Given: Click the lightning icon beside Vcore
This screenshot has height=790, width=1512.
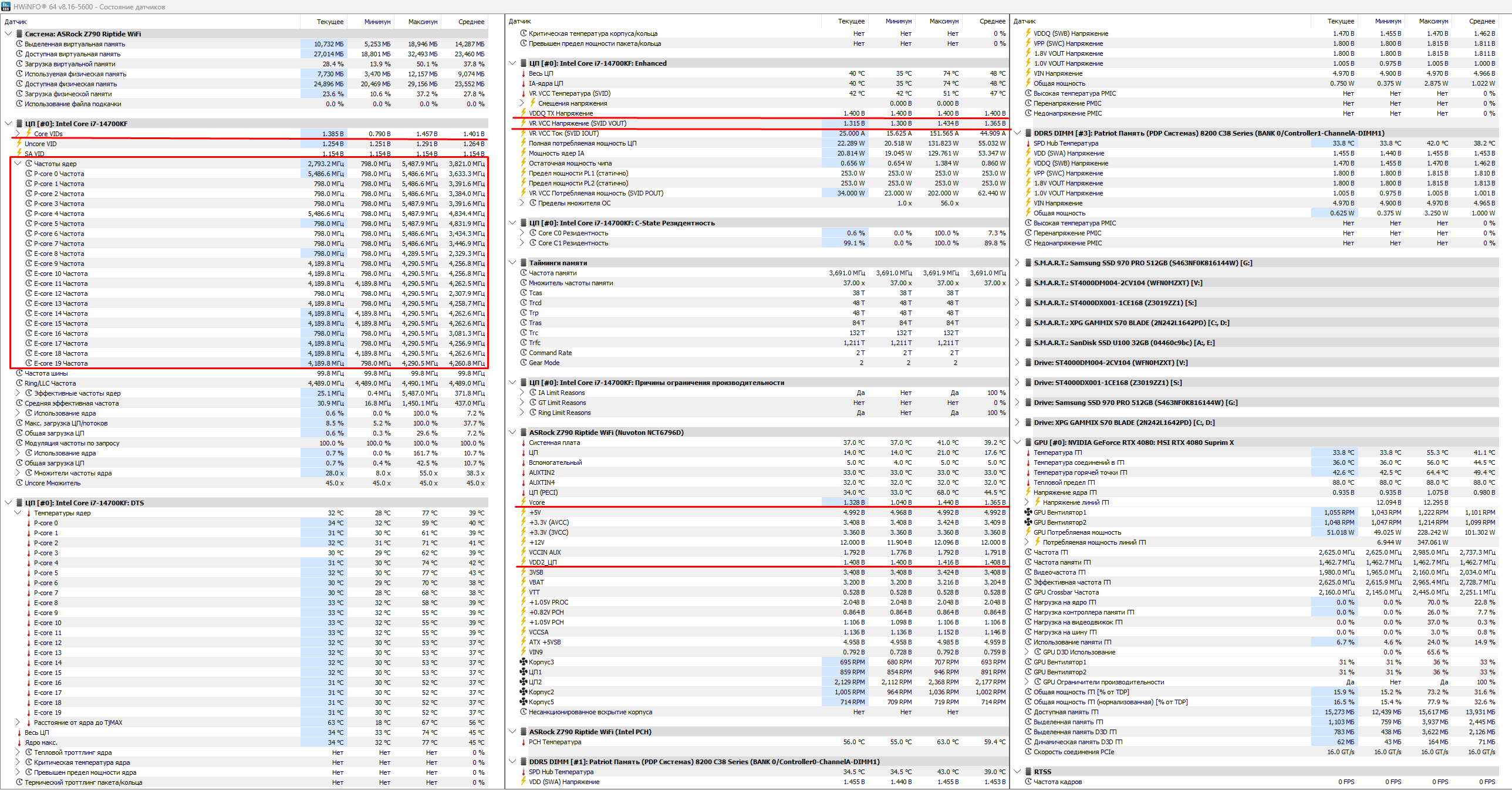Looking at the screenshot, I should coord(523,502).
